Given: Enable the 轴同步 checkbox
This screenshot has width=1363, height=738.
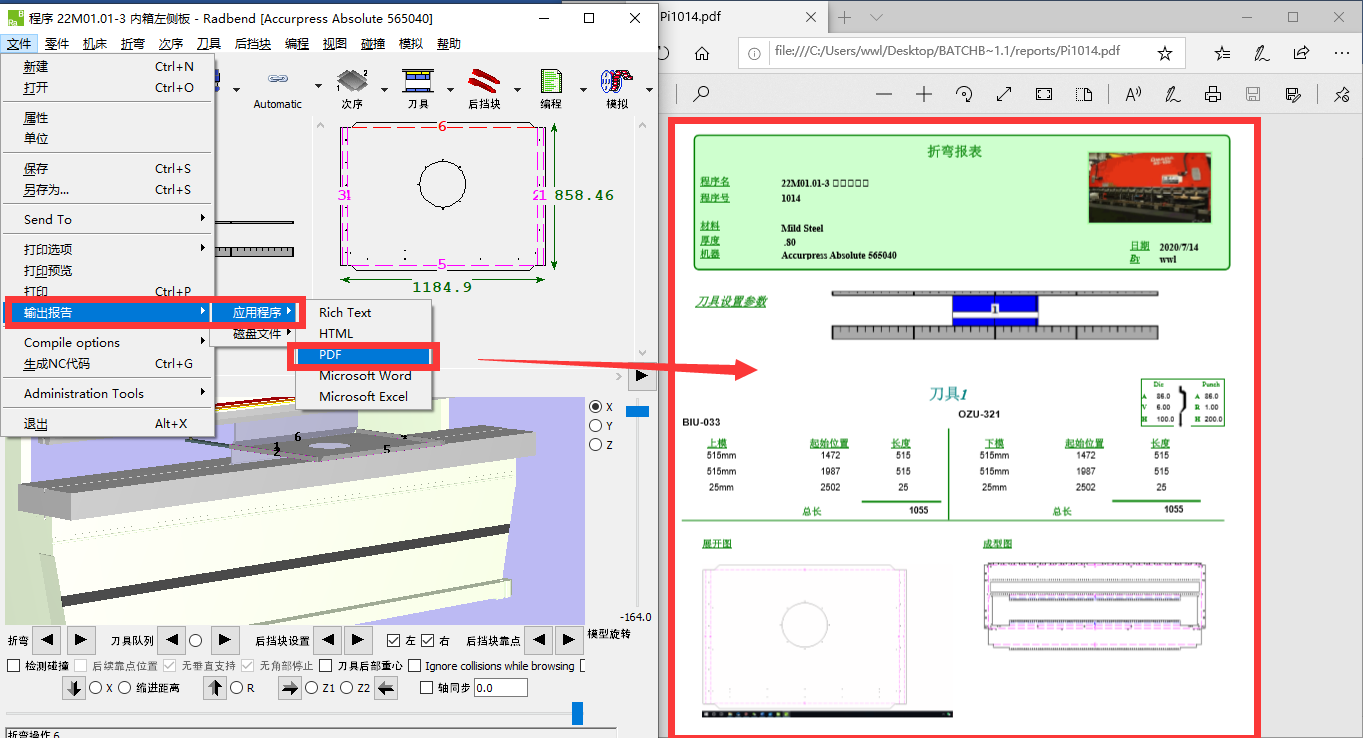Looking at the screenshot, I should pos(427,688).
